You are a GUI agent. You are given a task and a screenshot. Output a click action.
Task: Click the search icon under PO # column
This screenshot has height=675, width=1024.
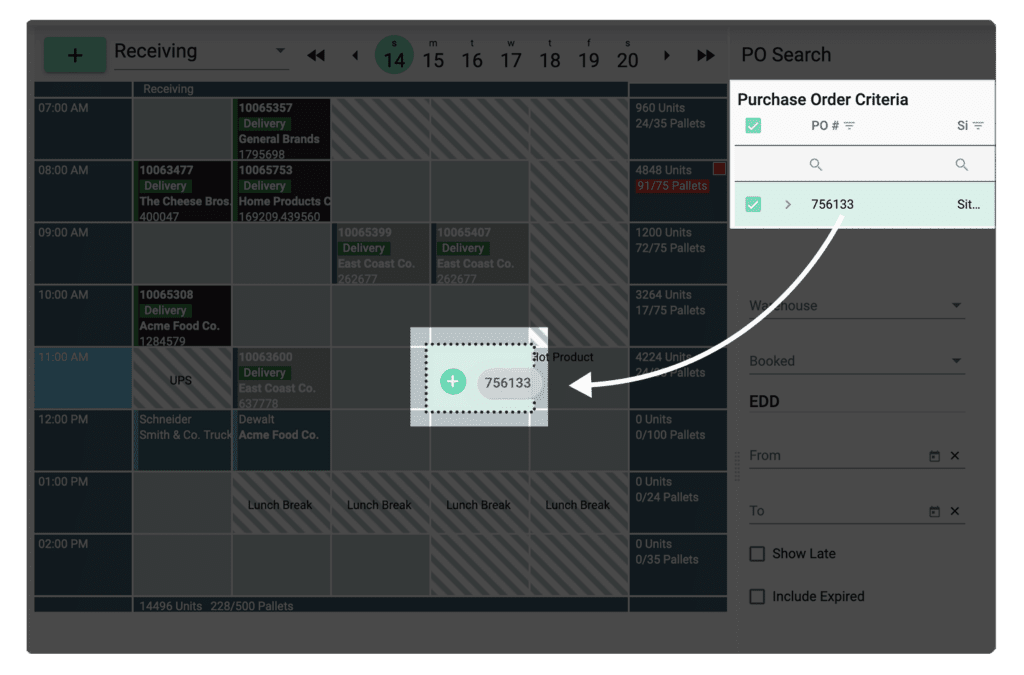[x=816, y=165]
